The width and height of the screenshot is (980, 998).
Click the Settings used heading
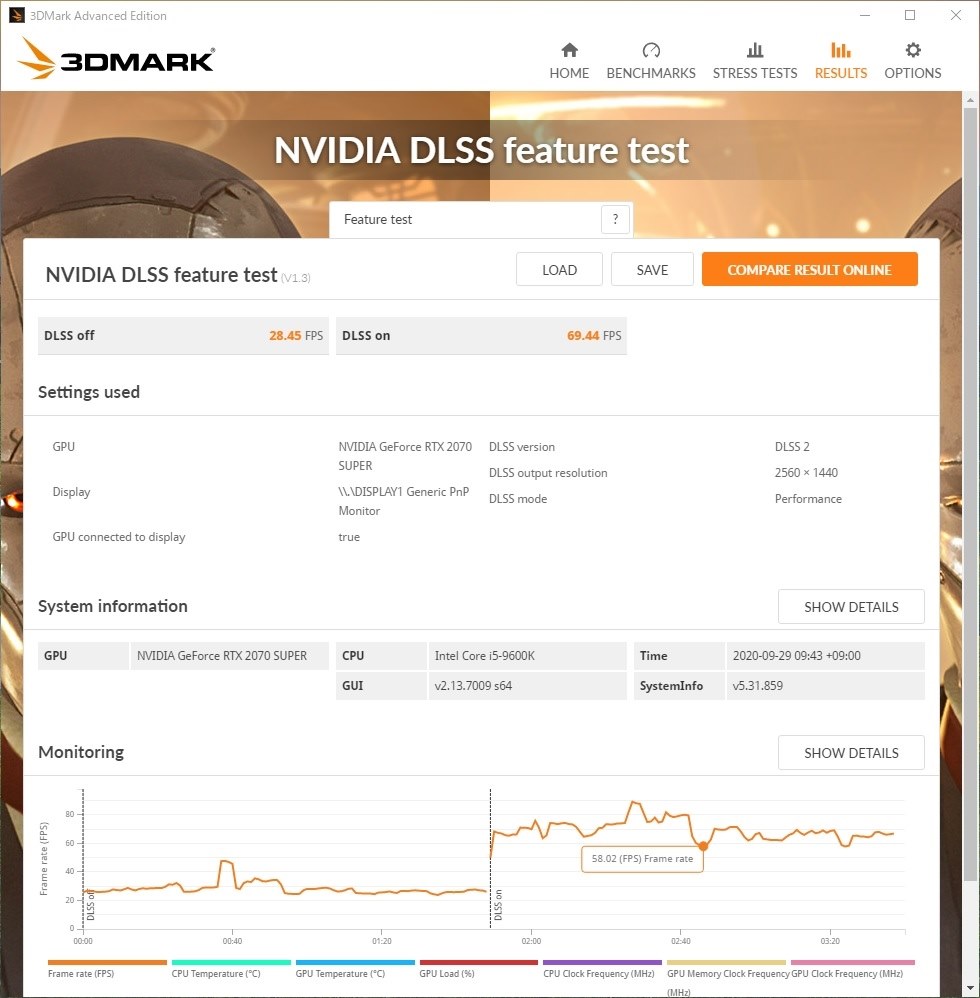tap(89, 392)
